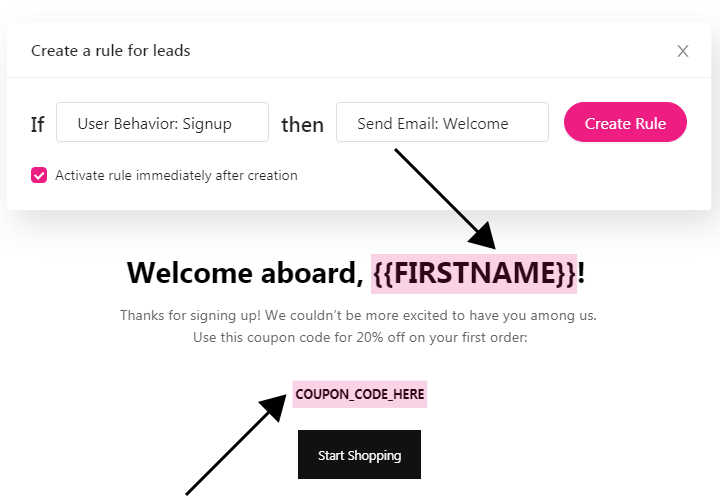Select the {{FIRSTNAME}} merge tag
This screenshot has height=500, width=720.
[474, 273]
